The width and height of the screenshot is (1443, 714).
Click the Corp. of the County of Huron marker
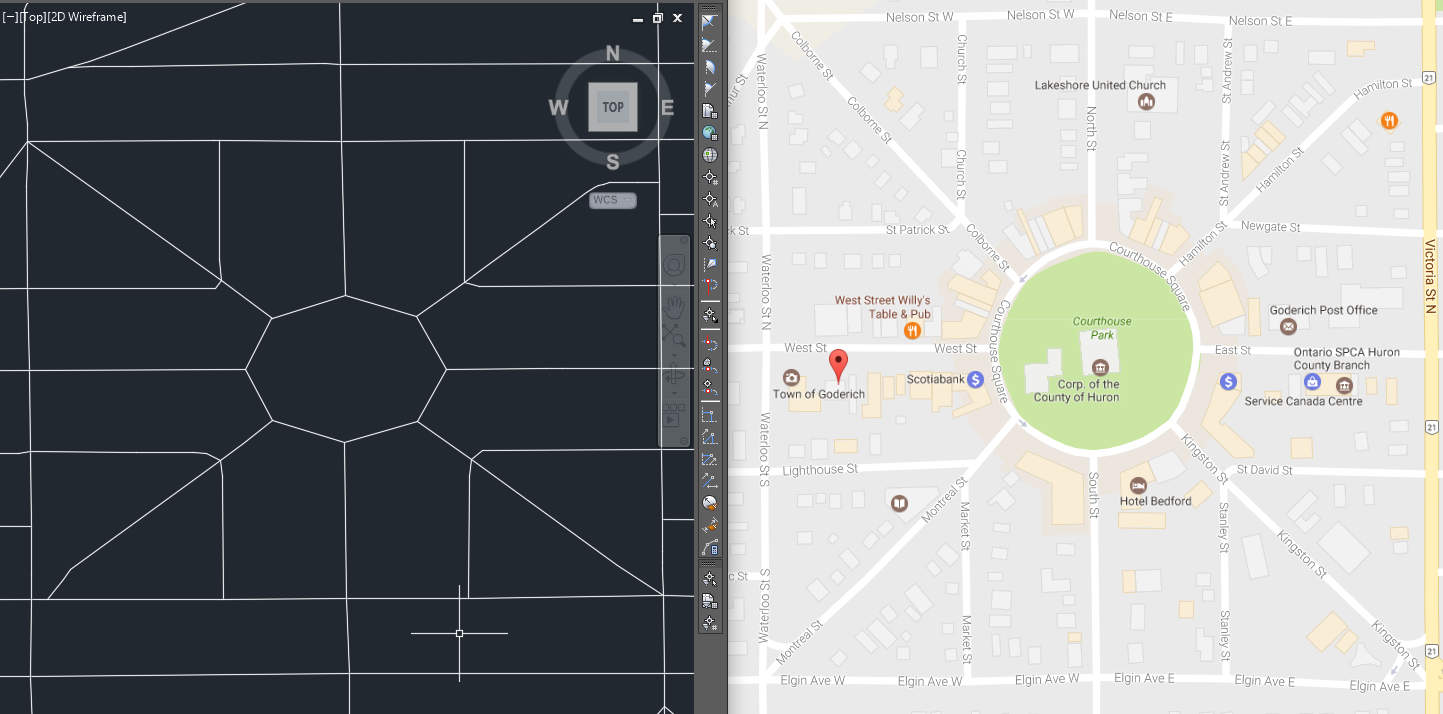(x=1101, y=367)
